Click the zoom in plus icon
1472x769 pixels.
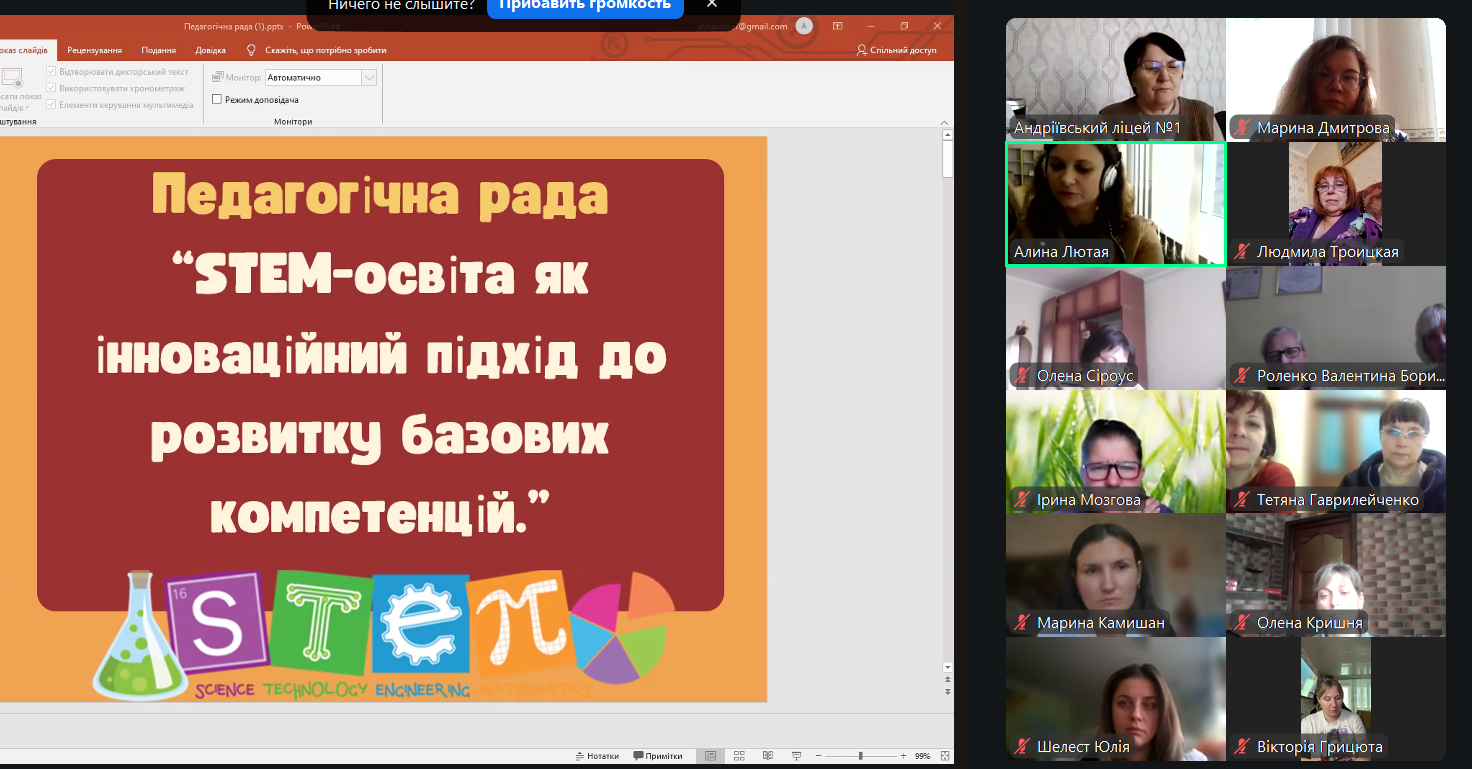coord(903,756)
